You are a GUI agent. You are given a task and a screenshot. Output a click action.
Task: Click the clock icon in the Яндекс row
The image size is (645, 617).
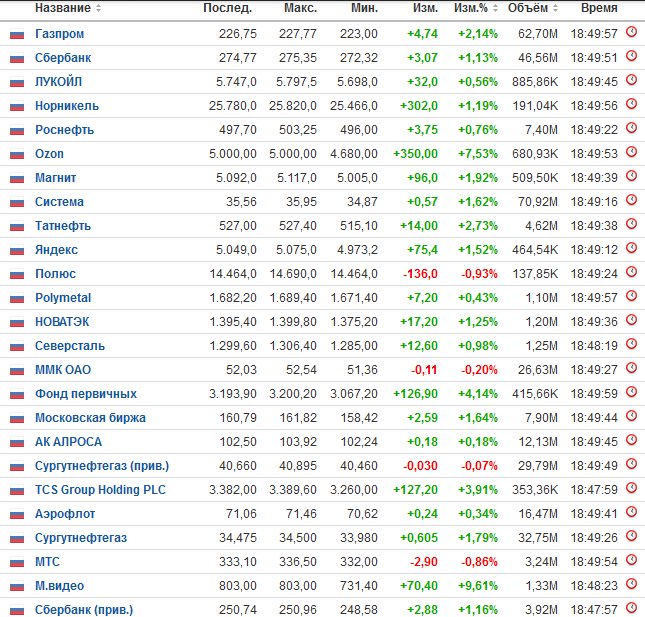(631, 248)
